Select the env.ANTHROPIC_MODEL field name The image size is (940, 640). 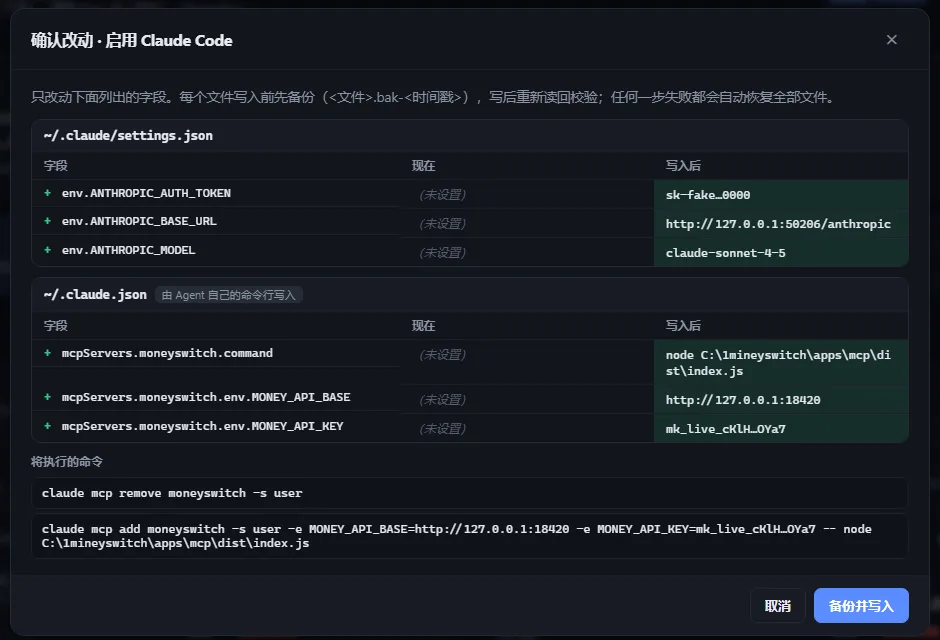[x=128, y=250]
